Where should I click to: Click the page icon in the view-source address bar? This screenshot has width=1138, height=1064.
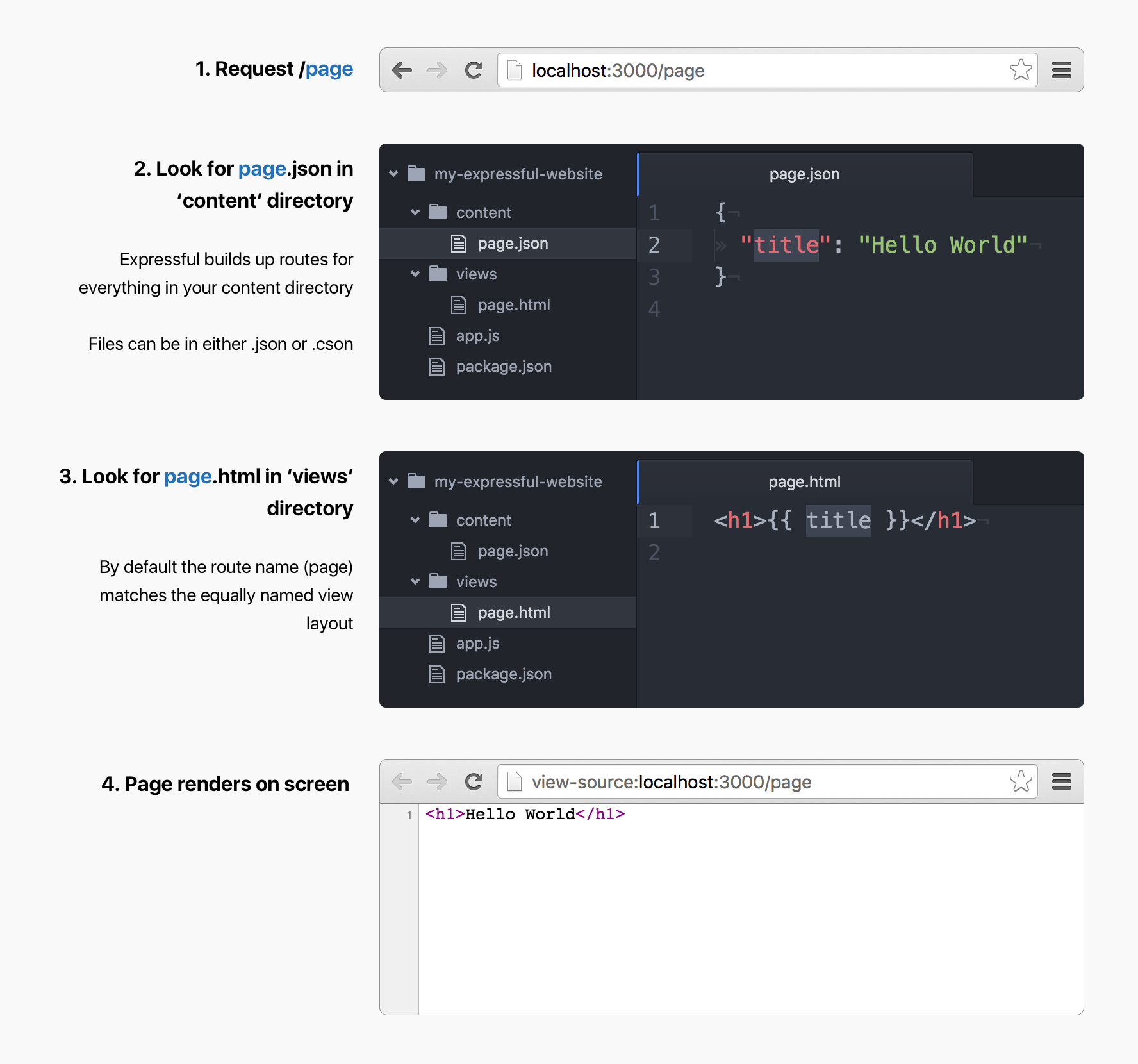pyautogui.click(x=514, y=781)
